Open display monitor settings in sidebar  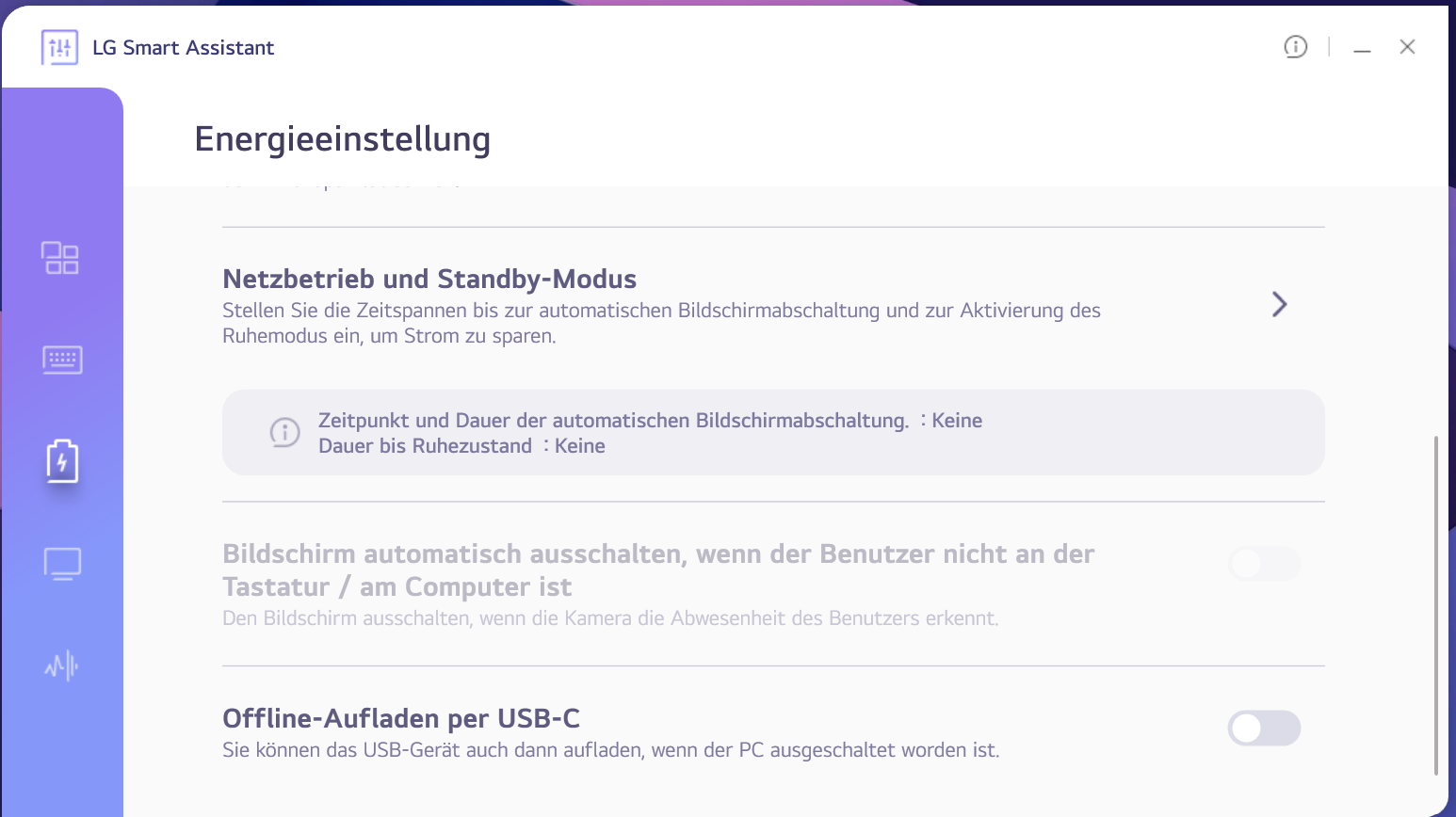coord(62,564)
